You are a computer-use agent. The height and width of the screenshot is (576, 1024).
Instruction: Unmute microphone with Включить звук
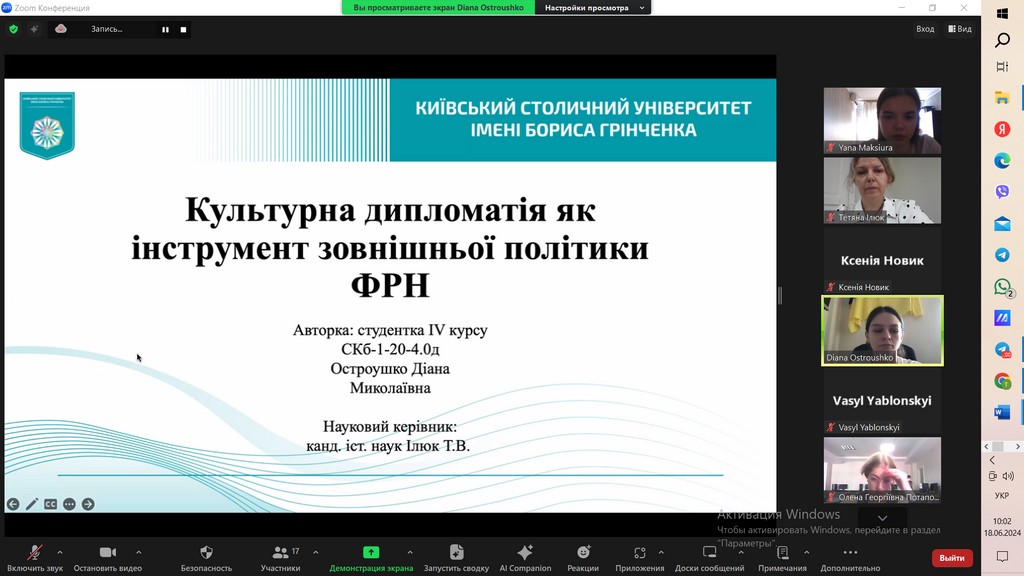[34, 553]
